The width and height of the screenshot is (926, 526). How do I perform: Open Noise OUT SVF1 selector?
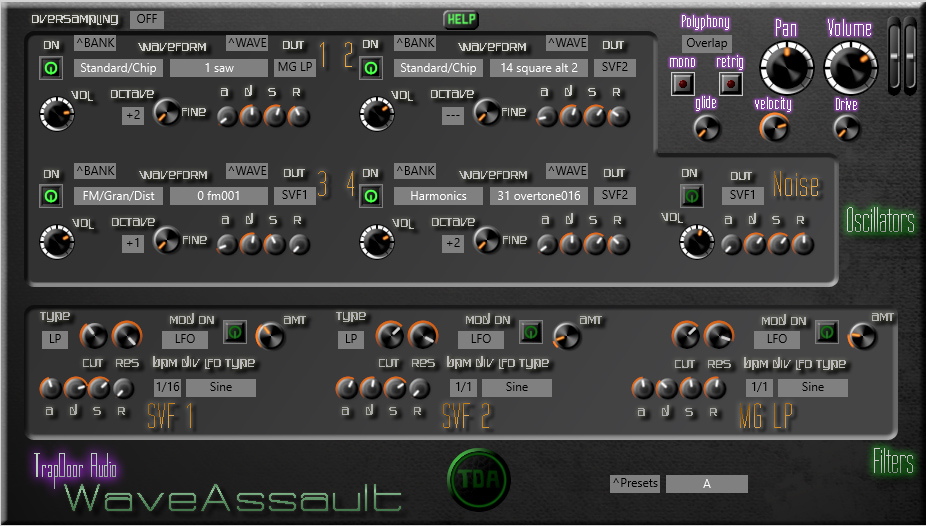tap(742, 195)
